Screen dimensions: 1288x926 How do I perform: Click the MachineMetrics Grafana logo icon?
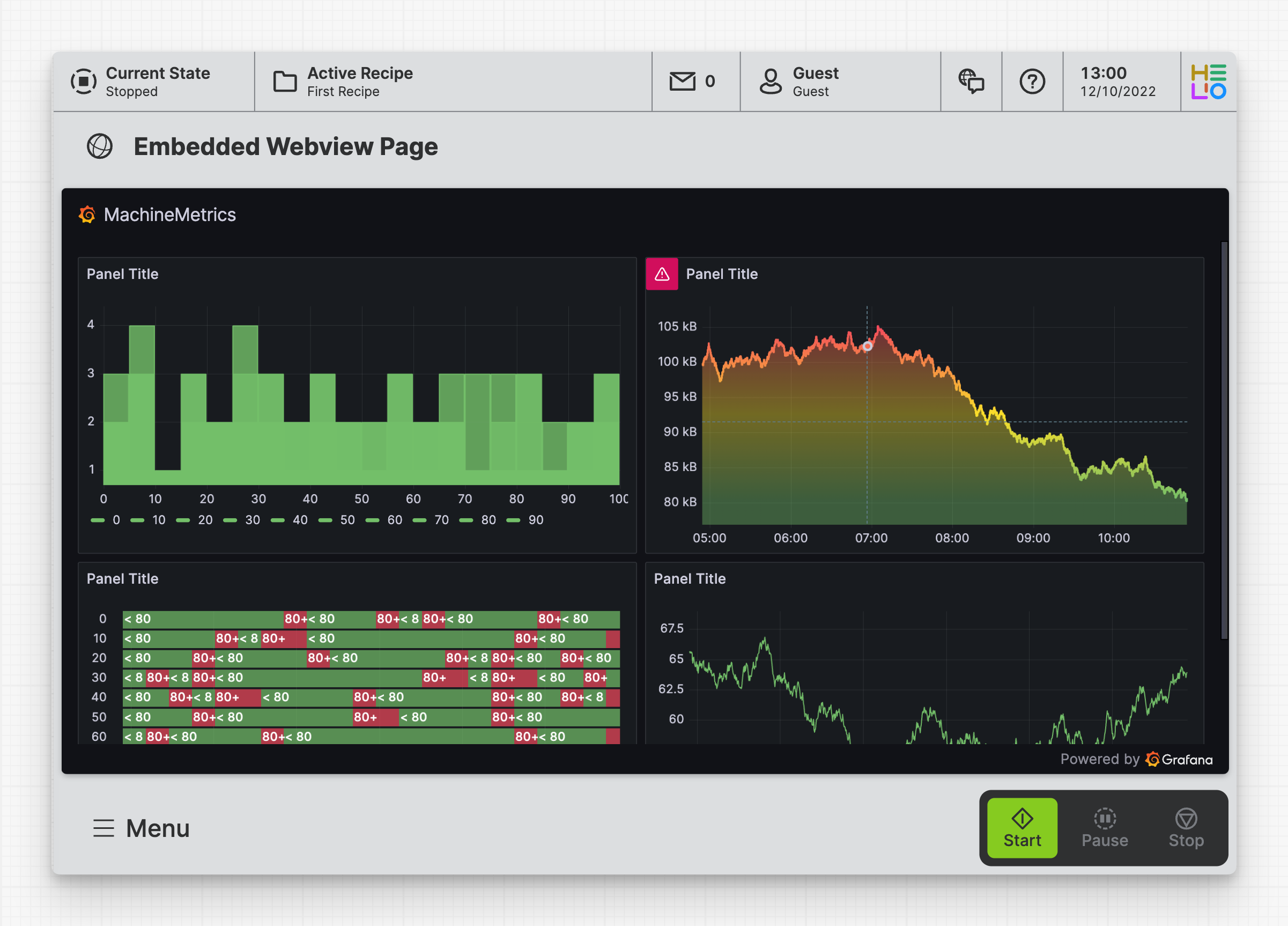coord(87,215)
